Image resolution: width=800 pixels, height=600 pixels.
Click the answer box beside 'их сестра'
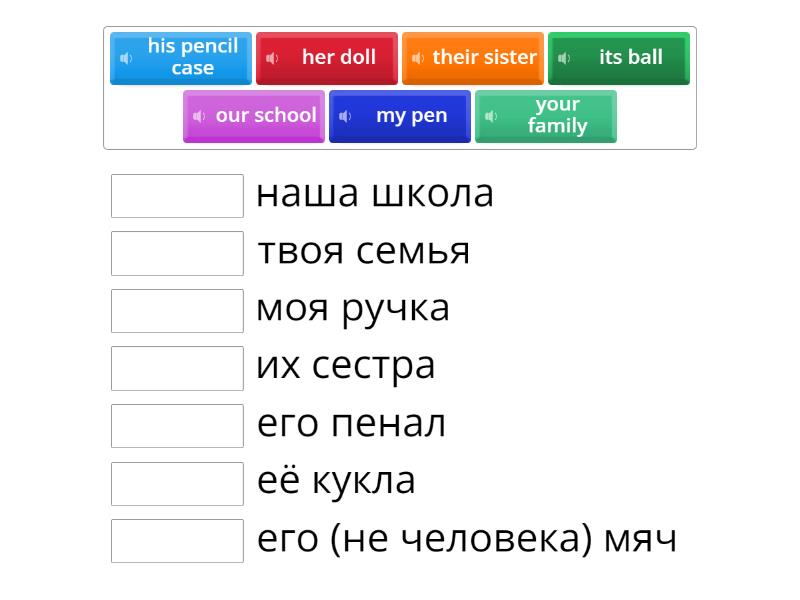click(177, 368)
